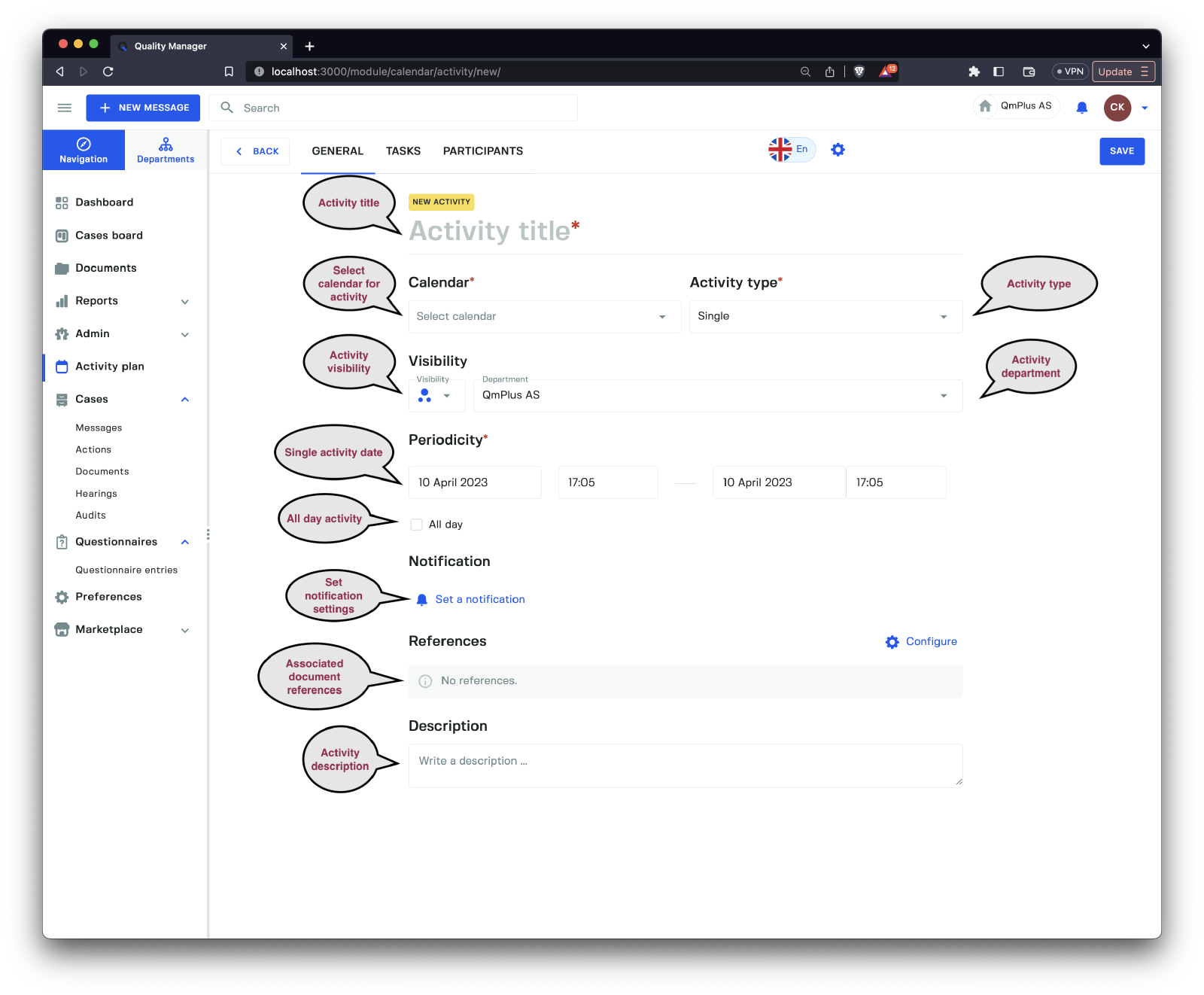Open the Navigation compass panel

pos(84,150)
